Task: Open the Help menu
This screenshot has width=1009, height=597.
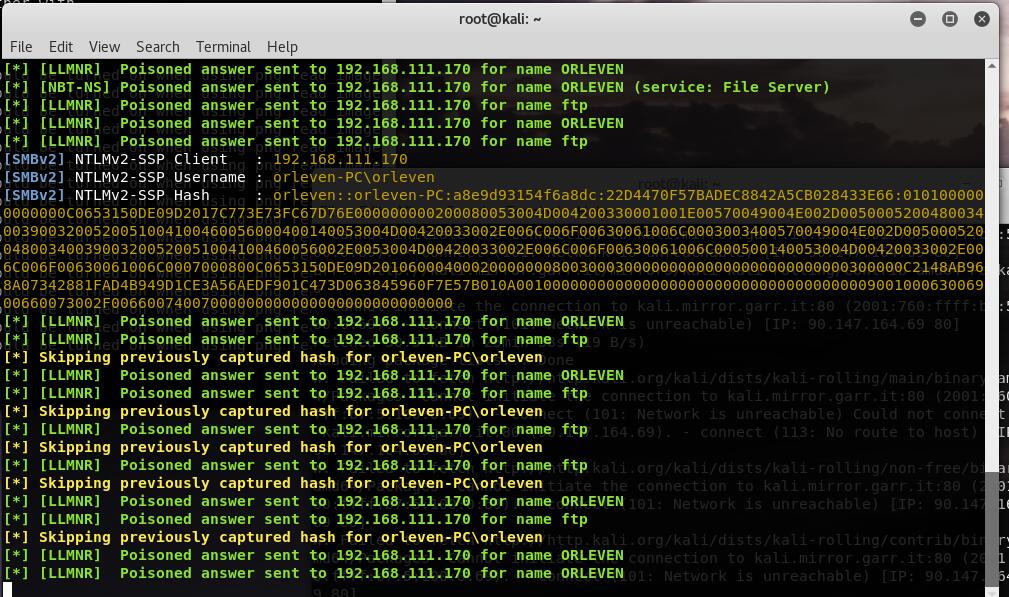Action: click(282, 46)
